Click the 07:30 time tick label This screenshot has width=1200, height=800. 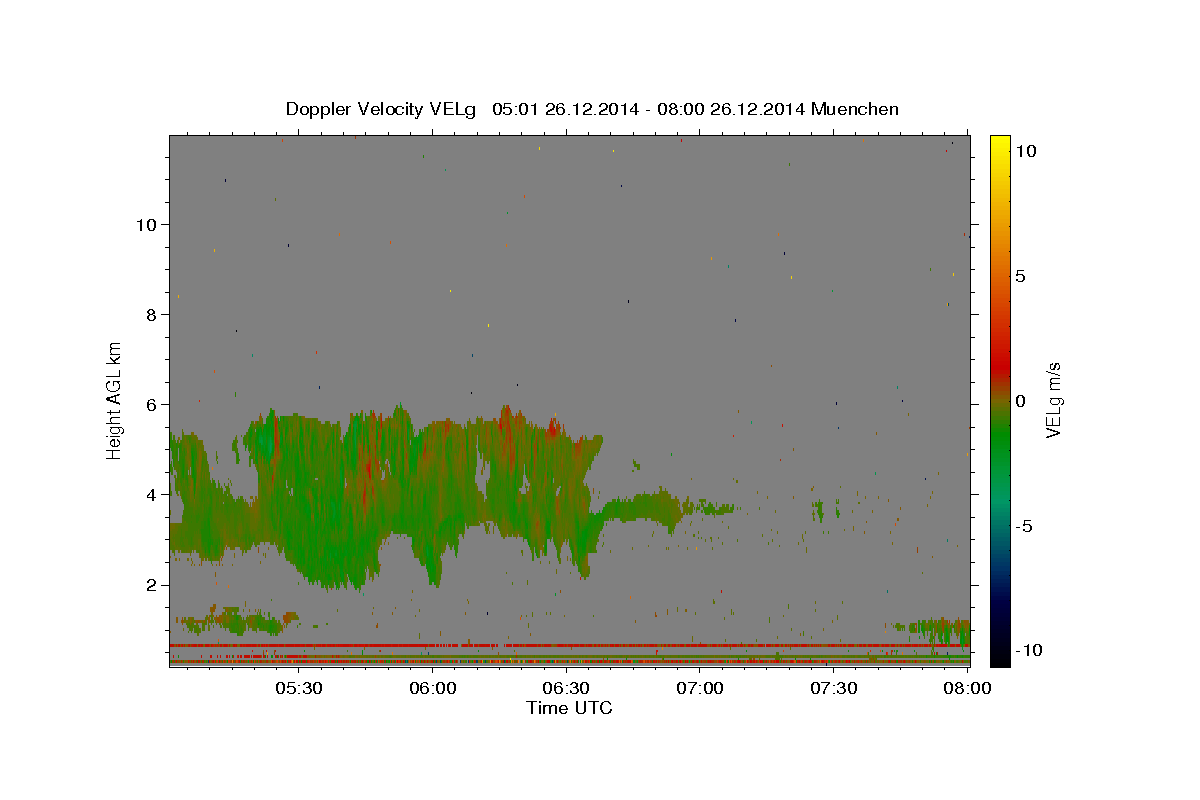coord(833,688)
